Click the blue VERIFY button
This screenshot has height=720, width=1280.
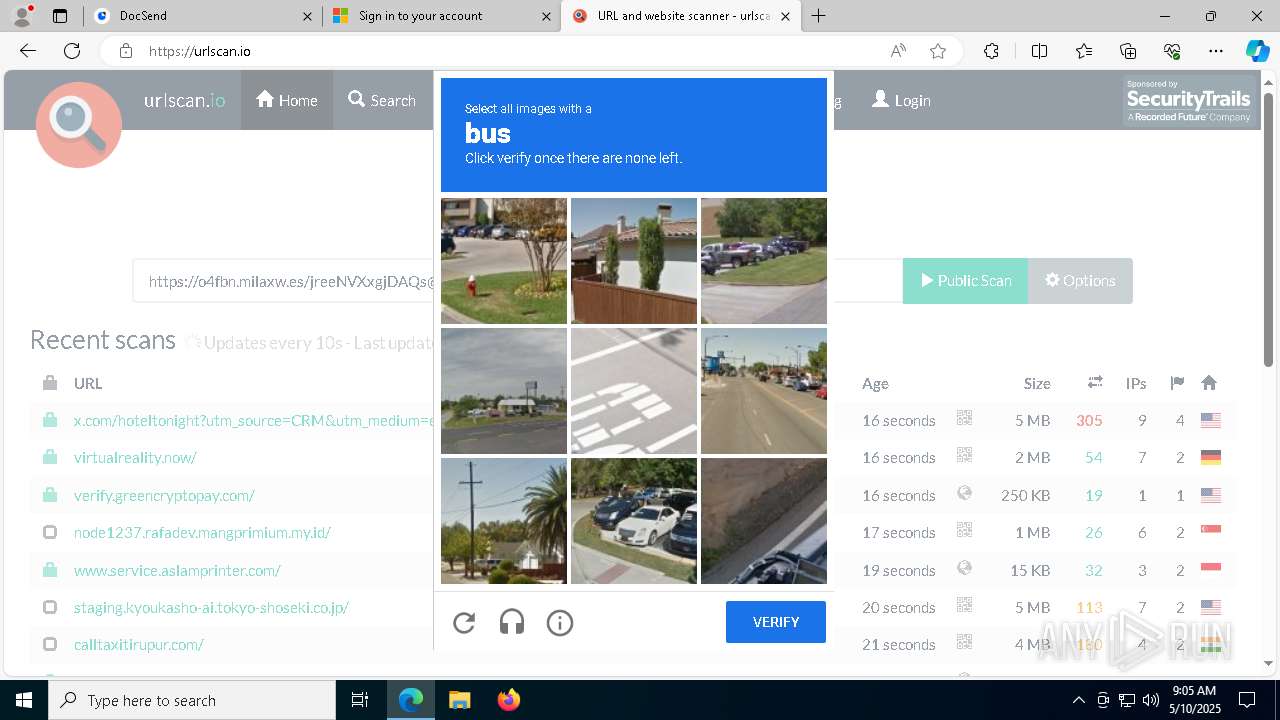tap(776, 622)
